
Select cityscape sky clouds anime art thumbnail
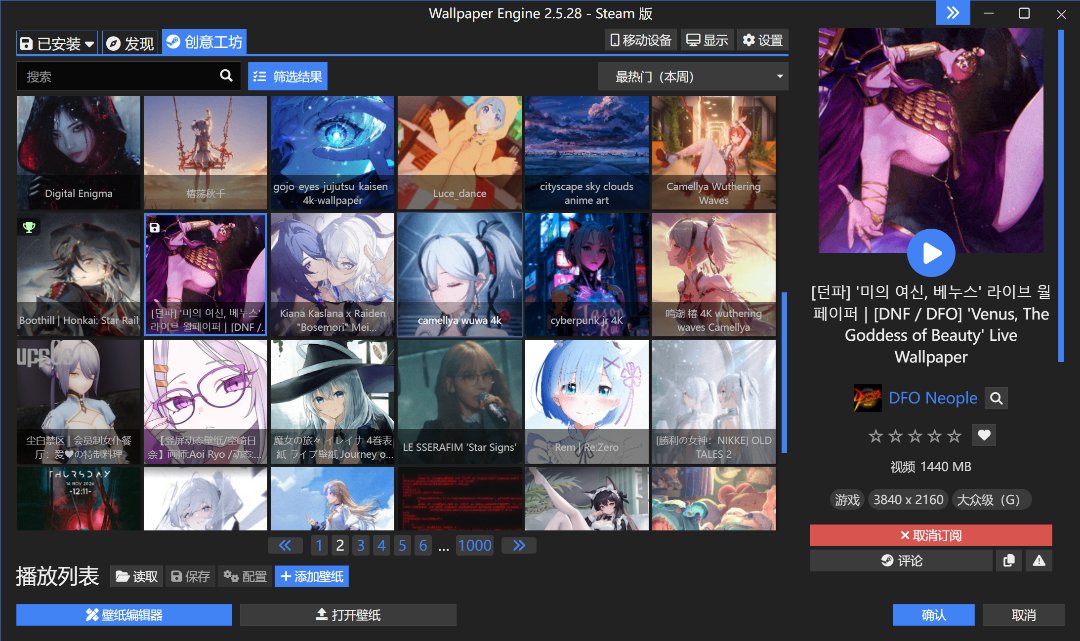(587, 152)
